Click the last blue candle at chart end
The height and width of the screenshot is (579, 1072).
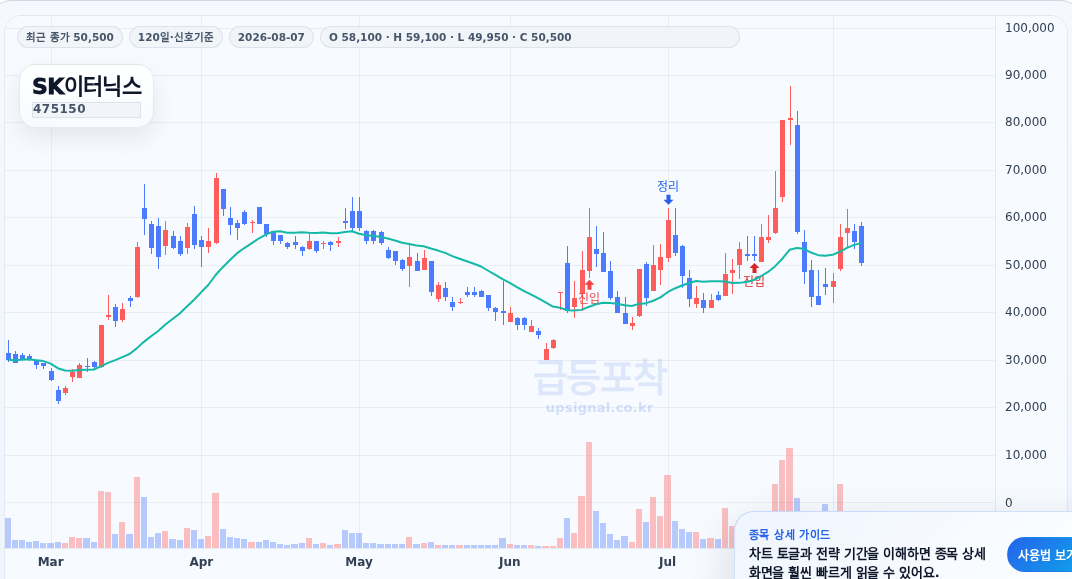[861, 244]
